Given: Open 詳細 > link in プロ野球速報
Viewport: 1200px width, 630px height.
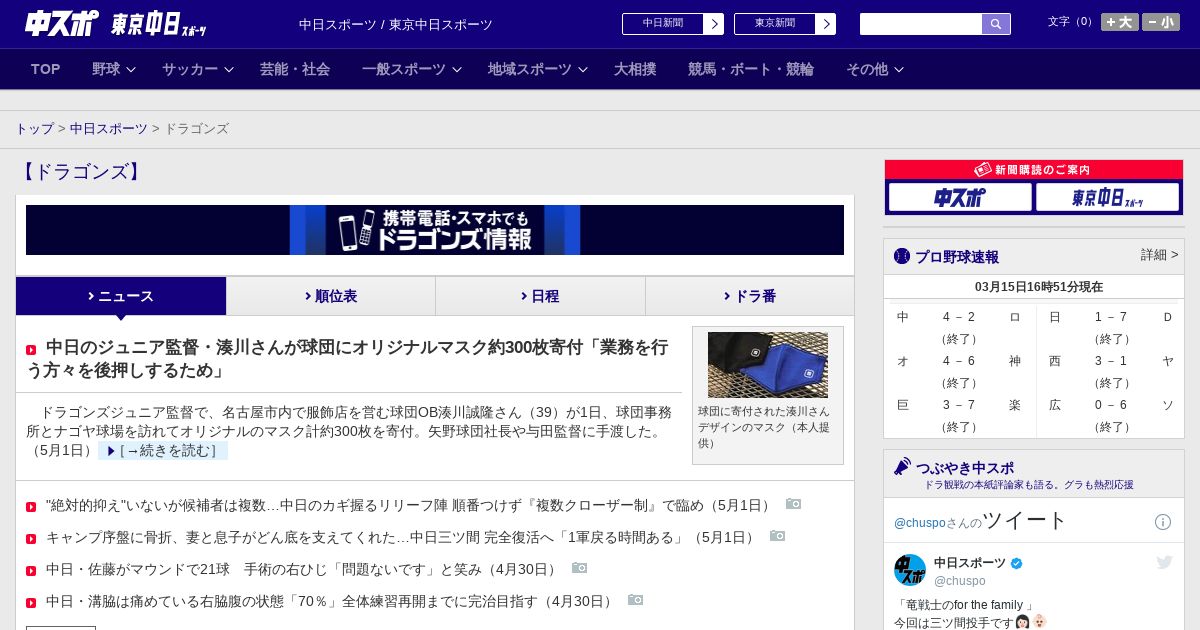Looking at the screenshot, I should (x=1160, y=255).
